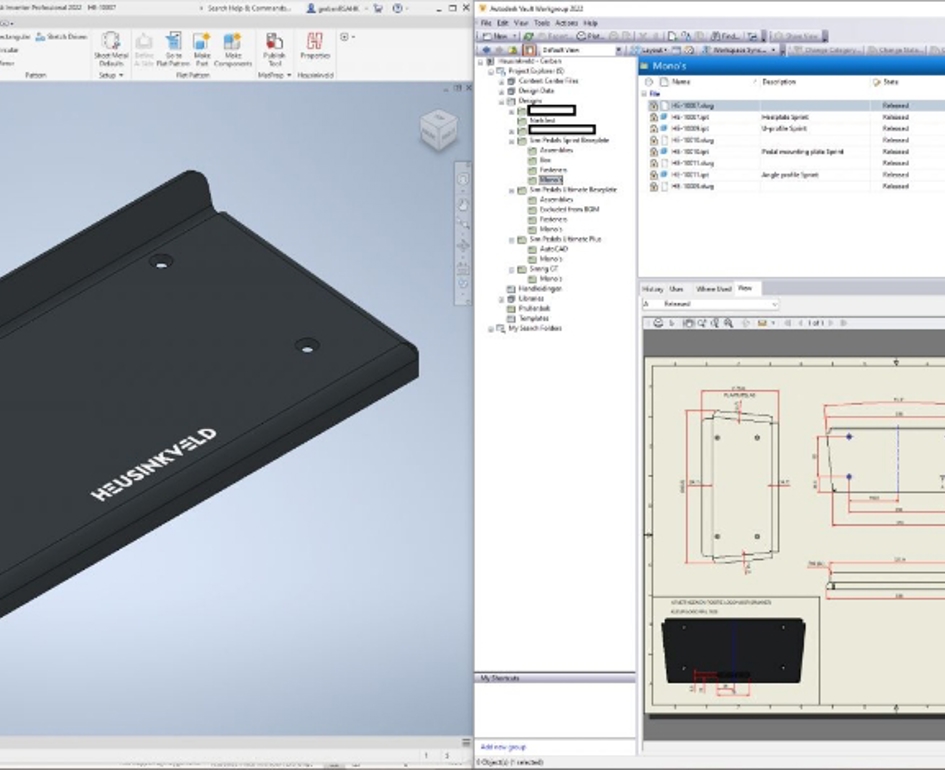Select the HS-10010.ipt file row

point(690,152)
